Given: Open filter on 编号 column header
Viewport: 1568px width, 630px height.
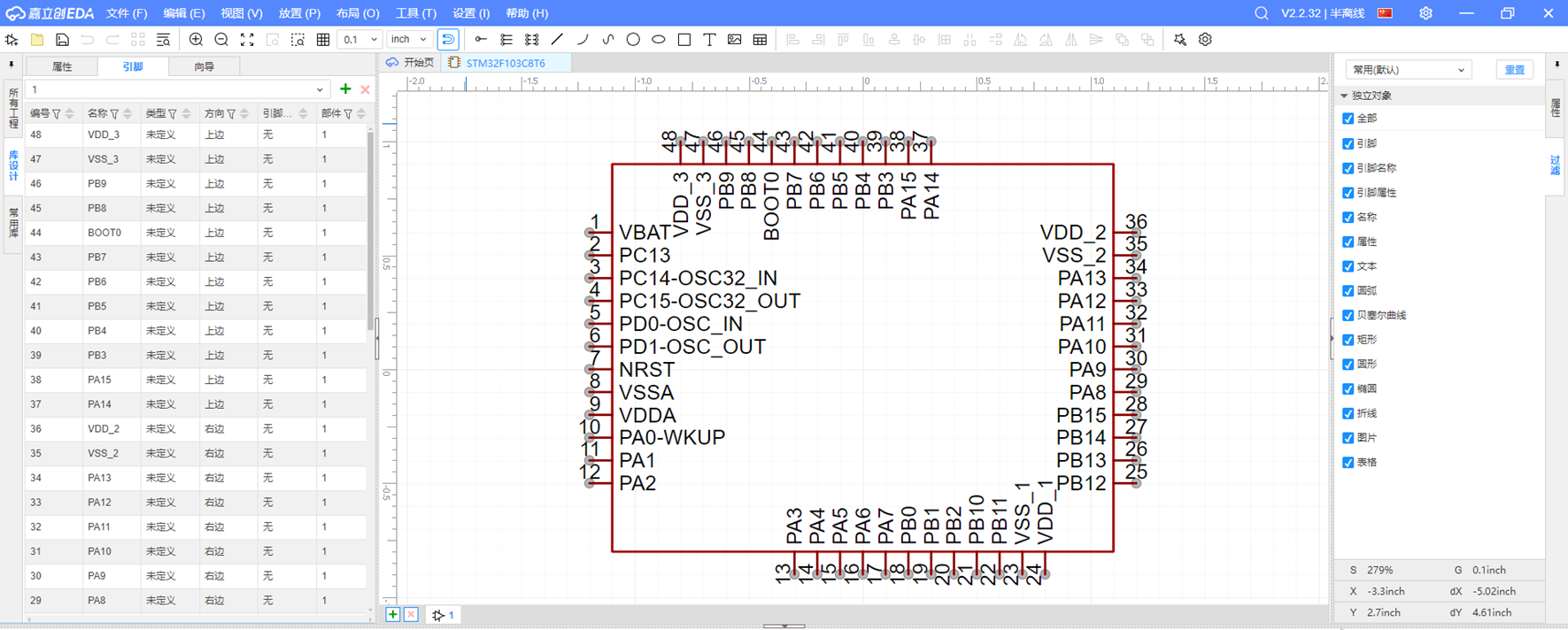Looking at the screenshot, I should 57,114.
